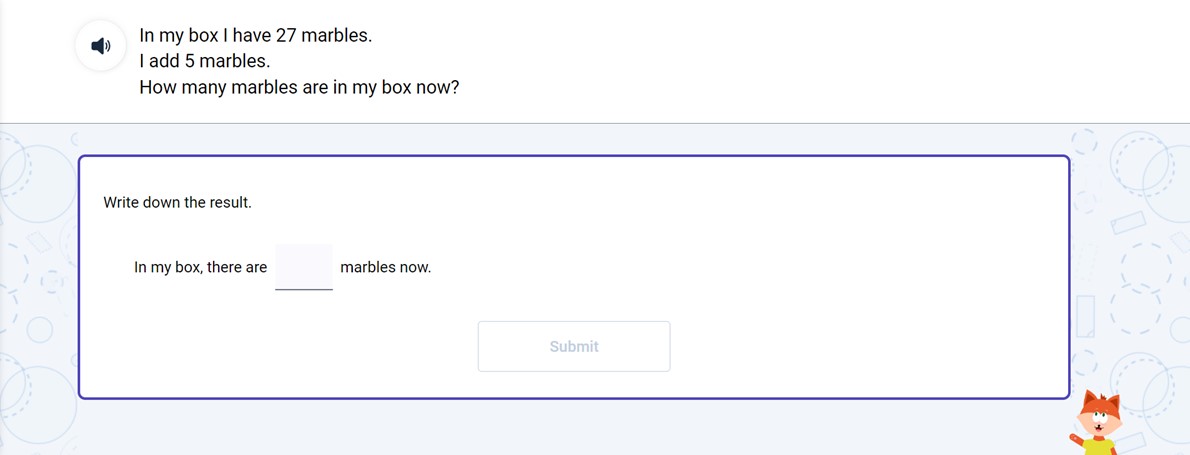Click the fox mascot's orange head
Viewport: 1190px width, 455px height.
tap(1099, 410)
